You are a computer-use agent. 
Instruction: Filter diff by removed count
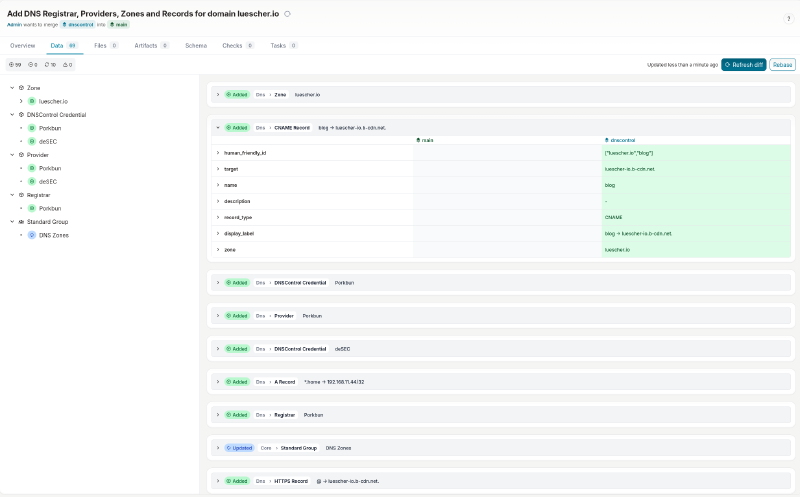click(33, 65)
